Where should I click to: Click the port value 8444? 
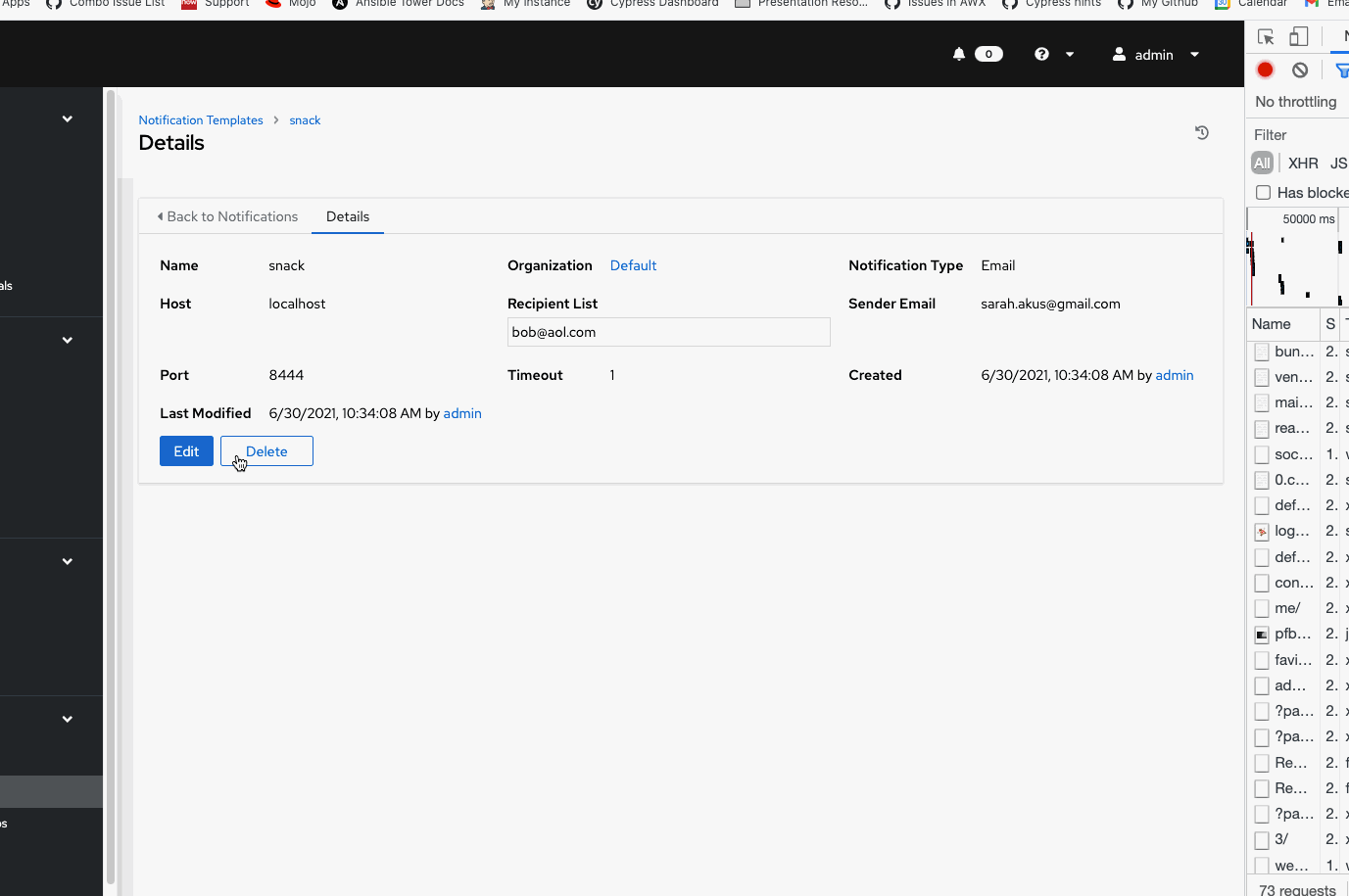286,375
